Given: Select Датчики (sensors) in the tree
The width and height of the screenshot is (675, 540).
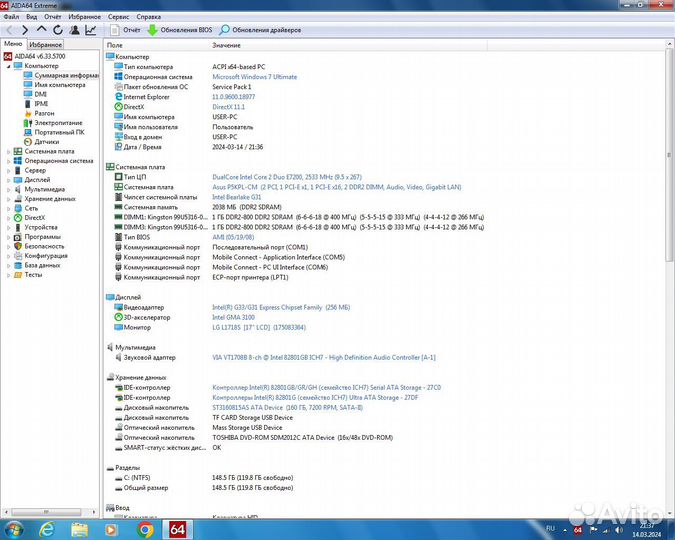Looking at the screenshot, I should pyautogui.click(x=46, y=141).
